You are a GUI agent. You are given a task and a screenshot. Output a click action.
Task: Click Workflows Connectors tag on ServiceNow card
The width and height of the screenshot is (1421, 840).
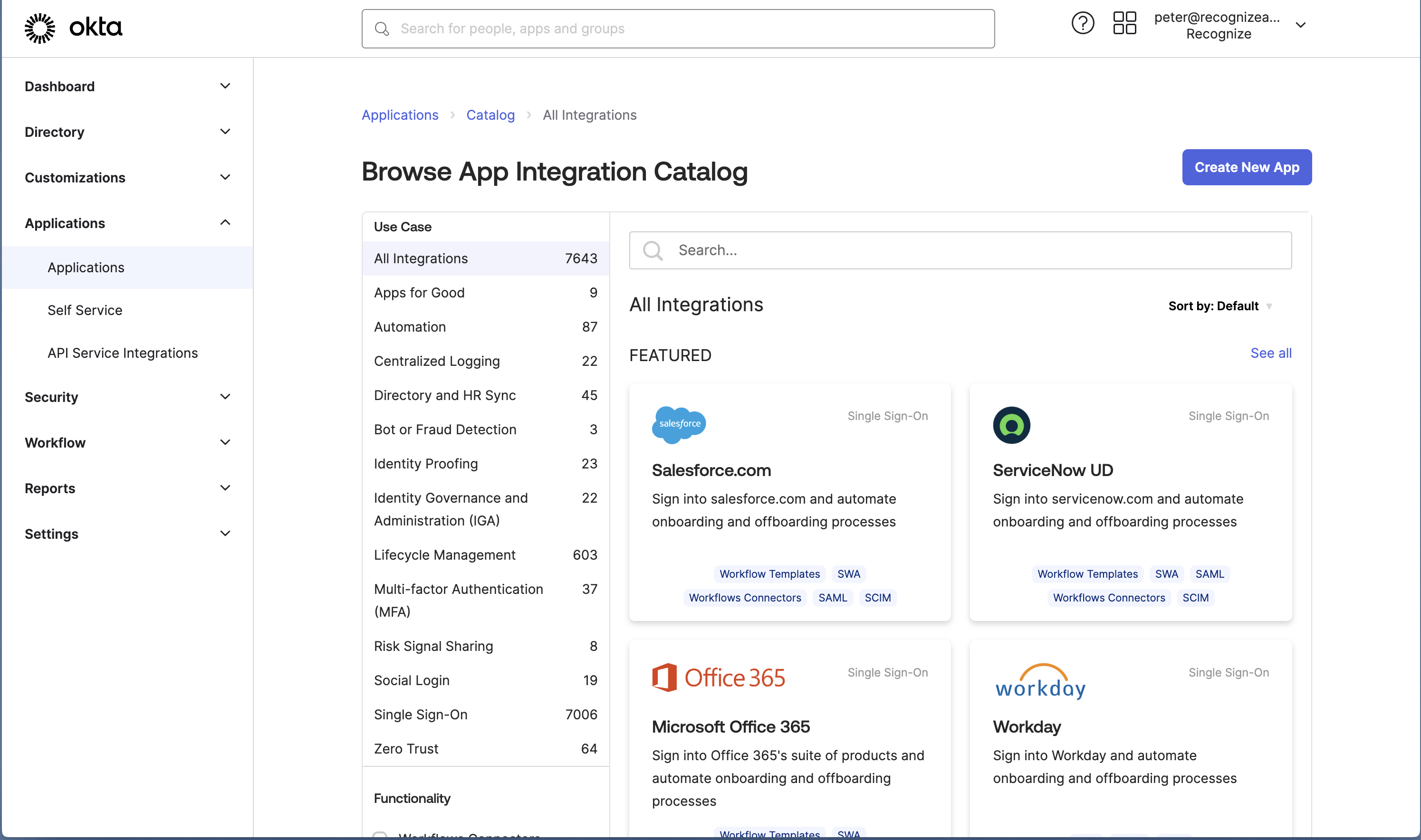tap(1108, 598)
